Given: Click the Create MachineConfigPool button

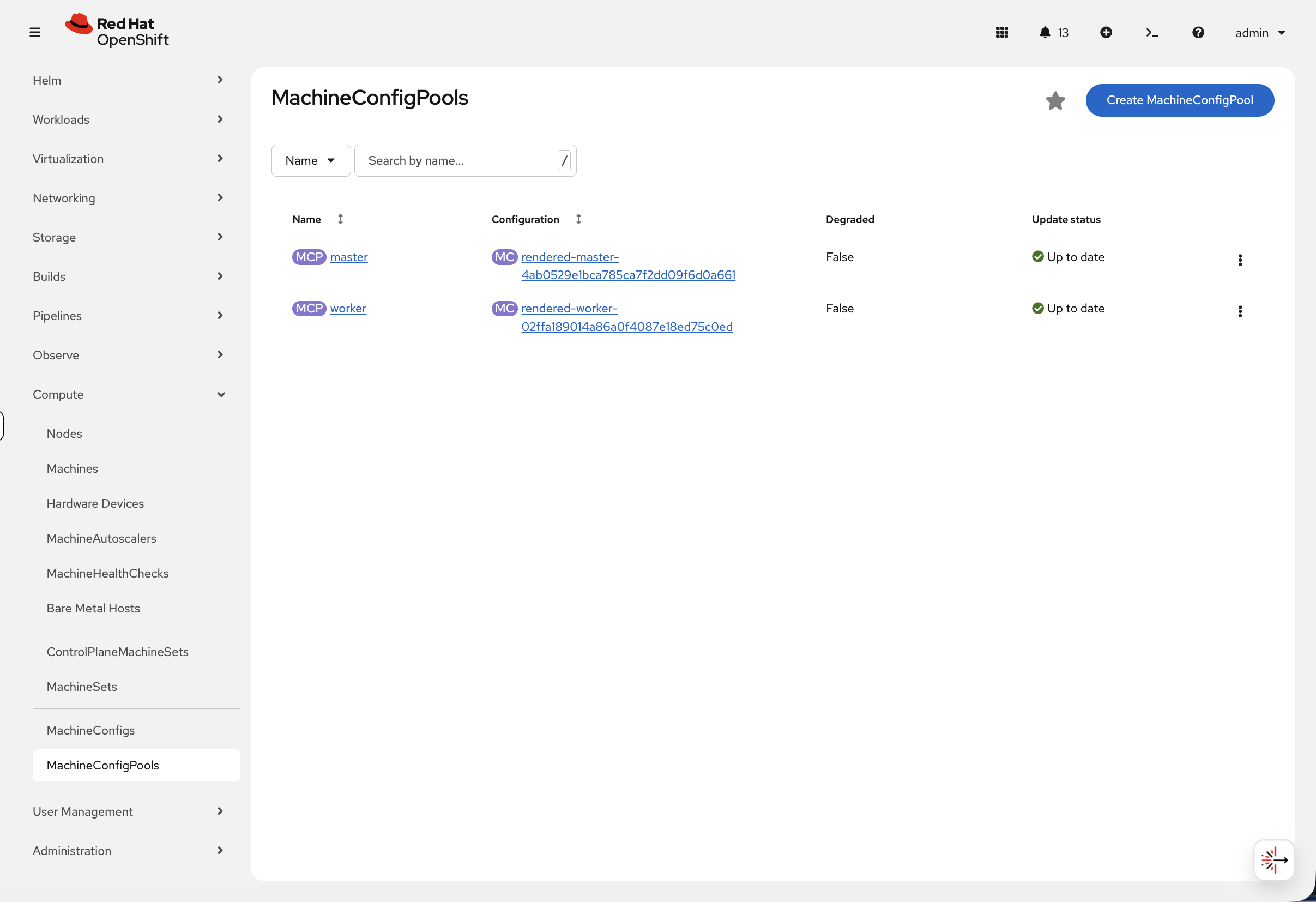Looking at the screenshot, I should coord(1180,100).
